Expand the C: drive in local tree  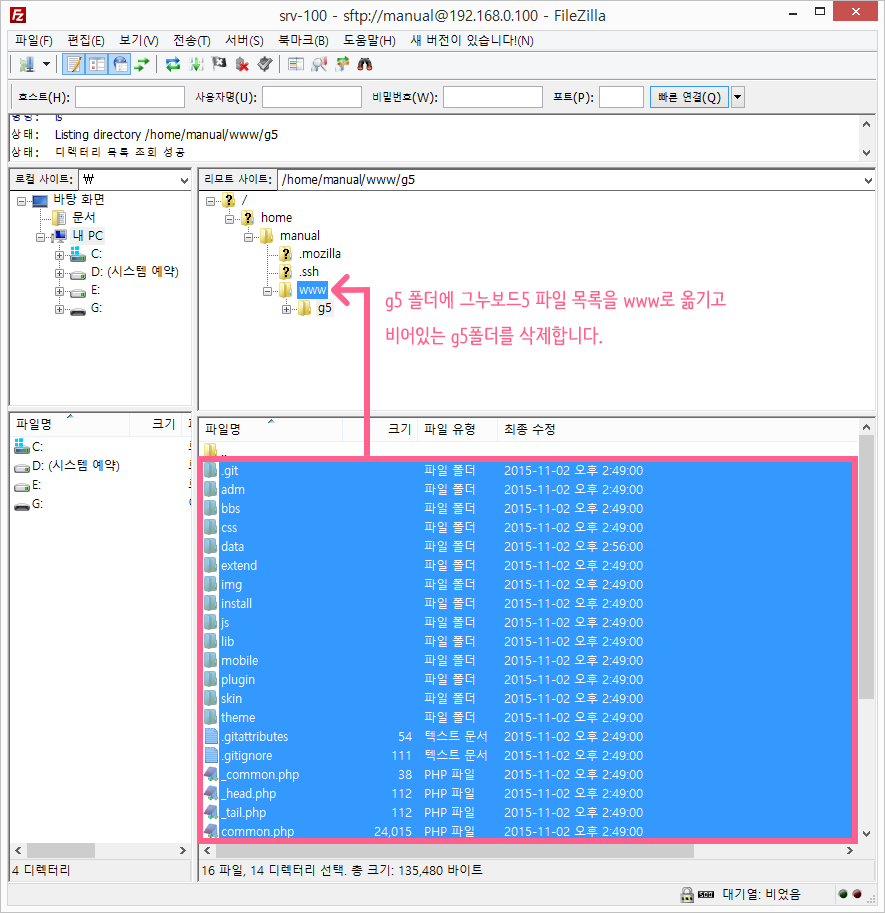tap(59, 255)
